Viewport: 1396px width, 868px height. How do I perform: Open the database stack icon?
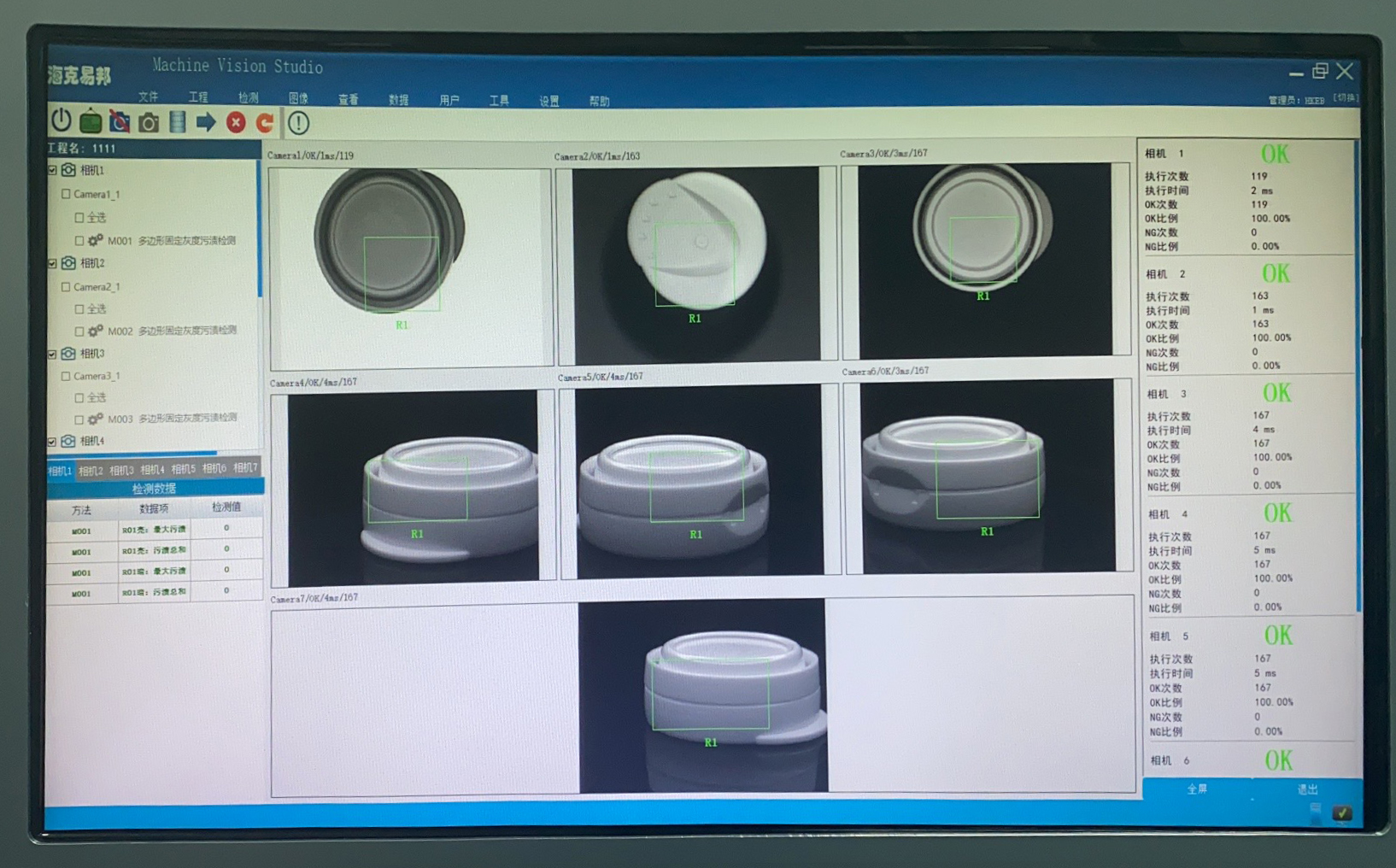(x=178, y=122)
